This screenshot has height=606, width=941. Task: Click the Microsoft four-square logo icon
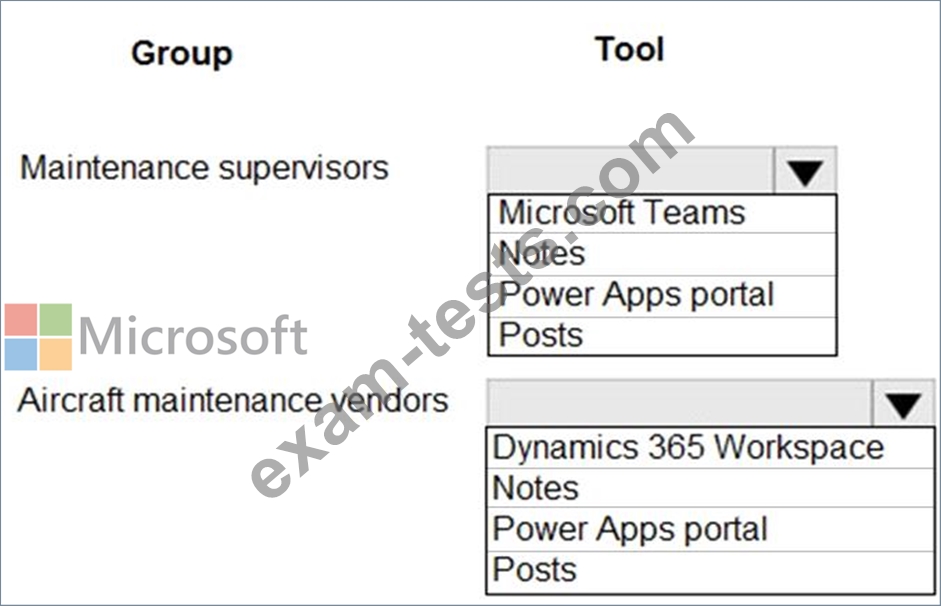(38, 337)
